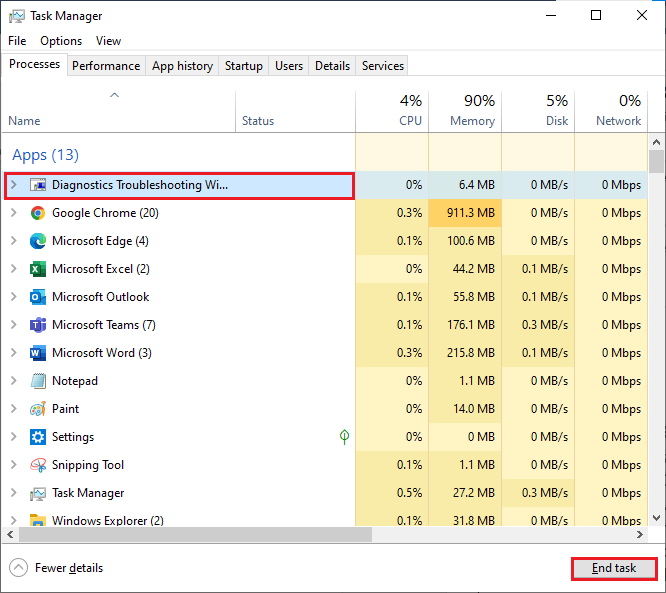Sort by the Network column header
The width and height of the screenshot is (666, 593).
(x=611, y=111)
